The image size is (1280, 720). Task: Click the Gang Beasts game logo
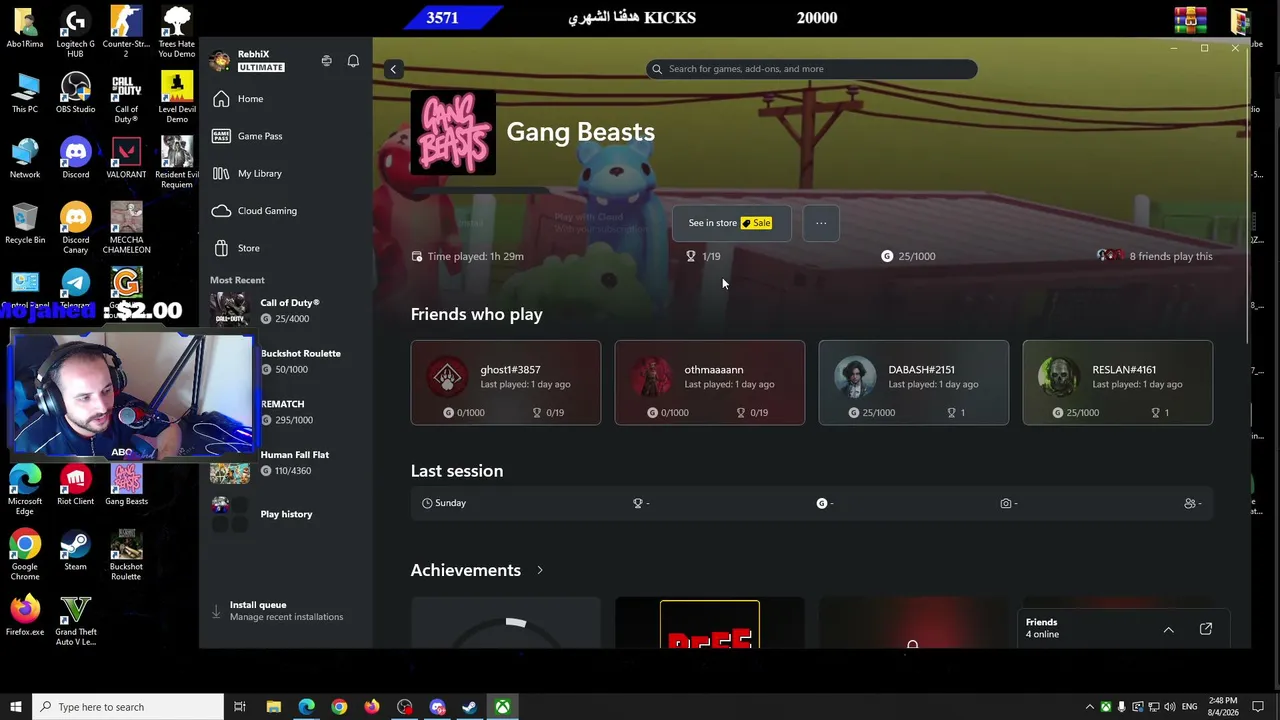[453, 132]
